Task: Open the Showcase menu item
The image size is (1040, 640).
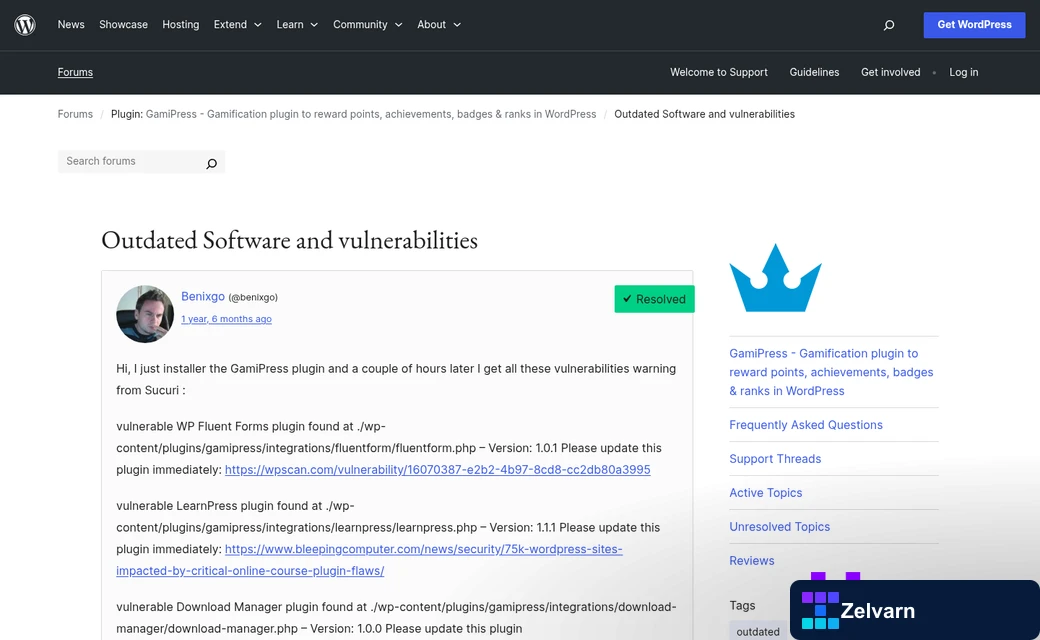Action: click(123, 25)
